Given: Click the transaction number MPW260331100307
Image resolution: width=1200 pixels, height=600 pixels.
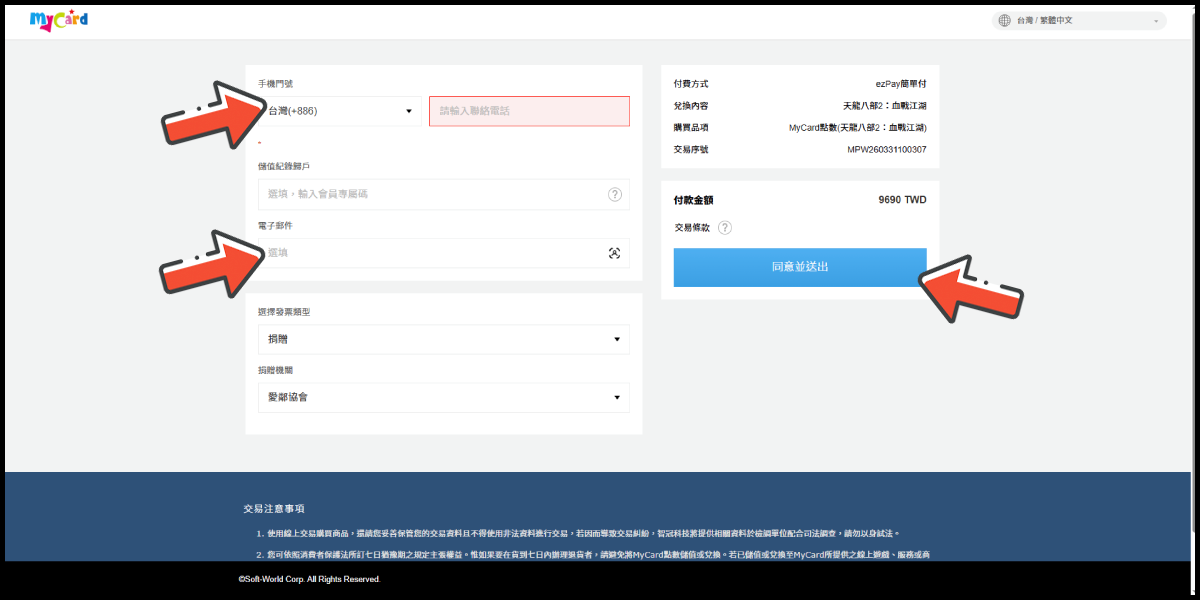Looking at the screenshot, I should 886,150.
